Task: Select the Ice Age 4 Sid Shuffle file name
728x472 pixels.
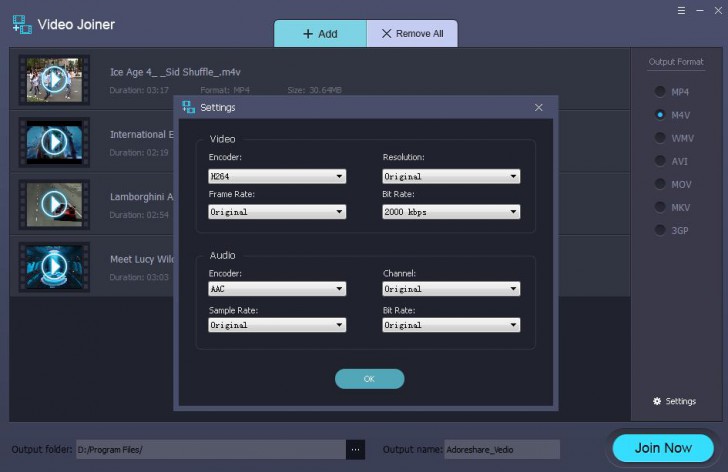Action: click(175, 72)
